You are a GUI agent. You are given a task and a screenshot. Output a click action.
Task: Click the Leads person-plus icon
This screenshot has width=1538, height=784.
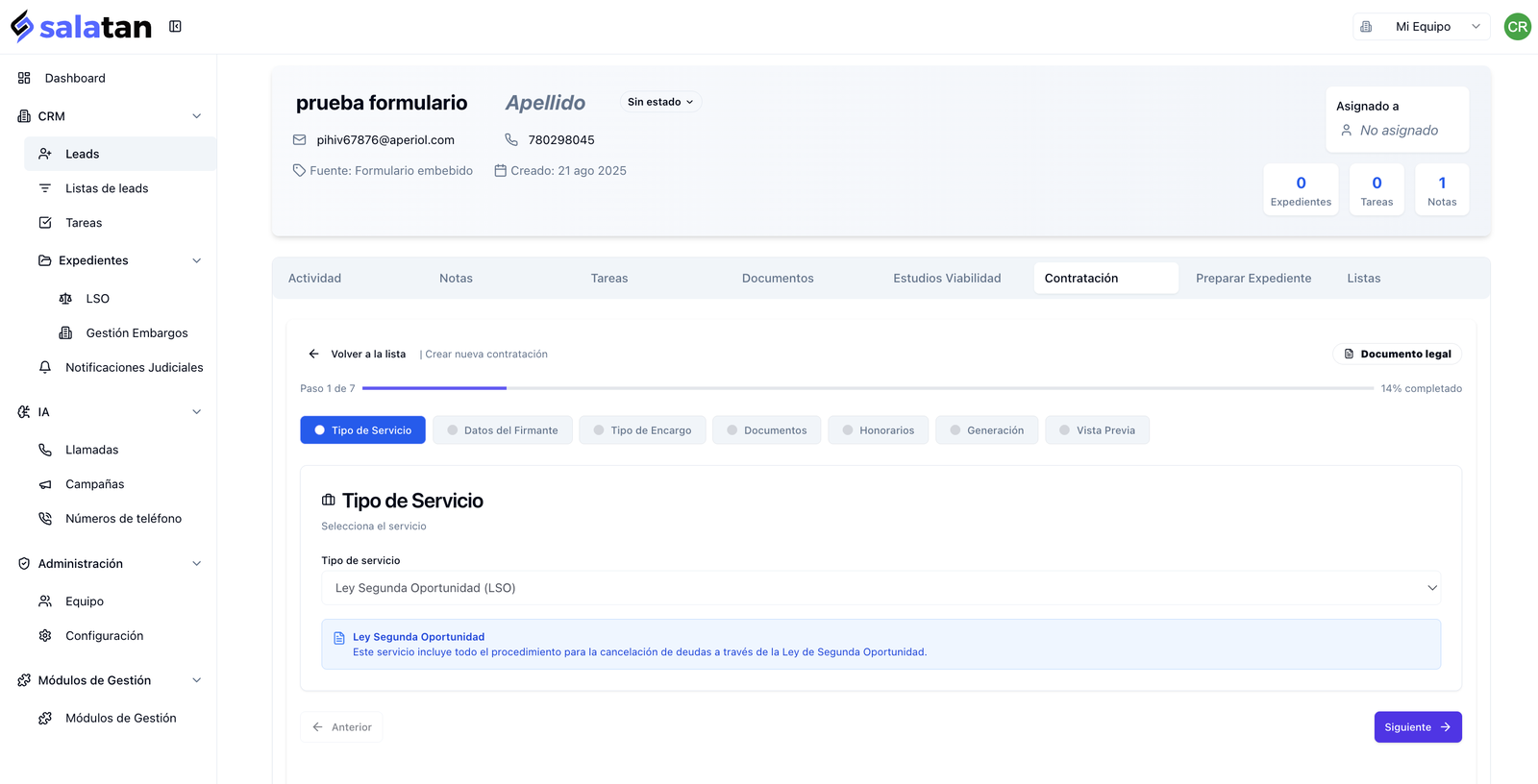(45, 154)
